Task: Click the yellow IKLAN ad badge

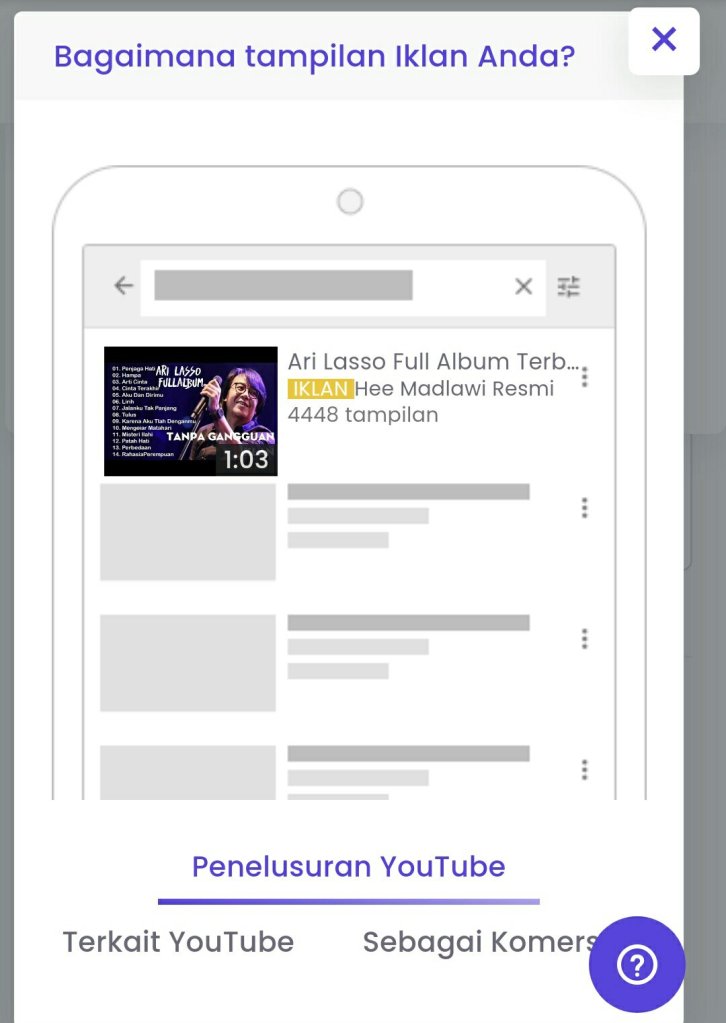Action: pos(320,388)
